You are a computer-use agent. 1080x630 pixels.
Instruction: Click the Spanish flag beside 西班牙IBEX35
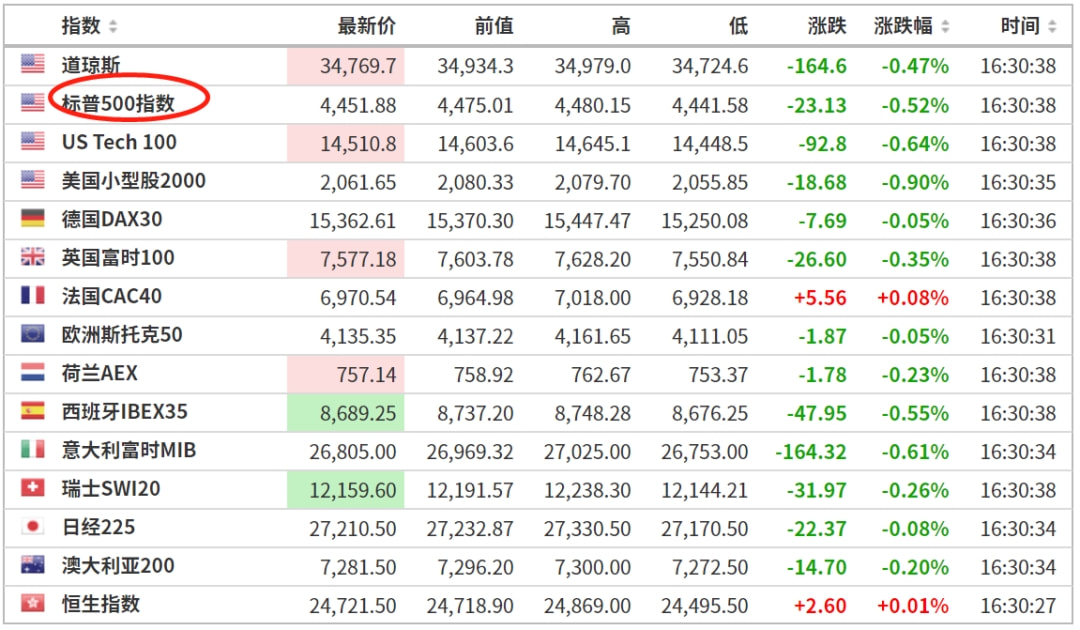[x=32, y=411]
